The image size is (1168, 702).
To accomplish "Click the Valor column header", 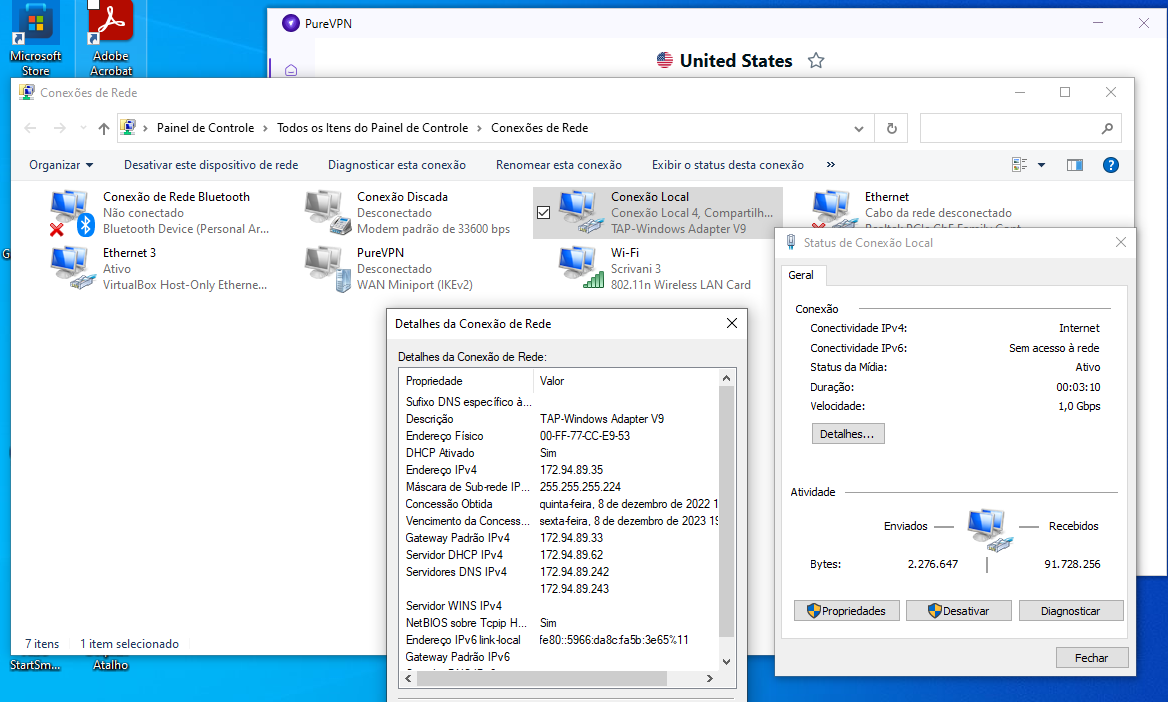I will (626, 381).
